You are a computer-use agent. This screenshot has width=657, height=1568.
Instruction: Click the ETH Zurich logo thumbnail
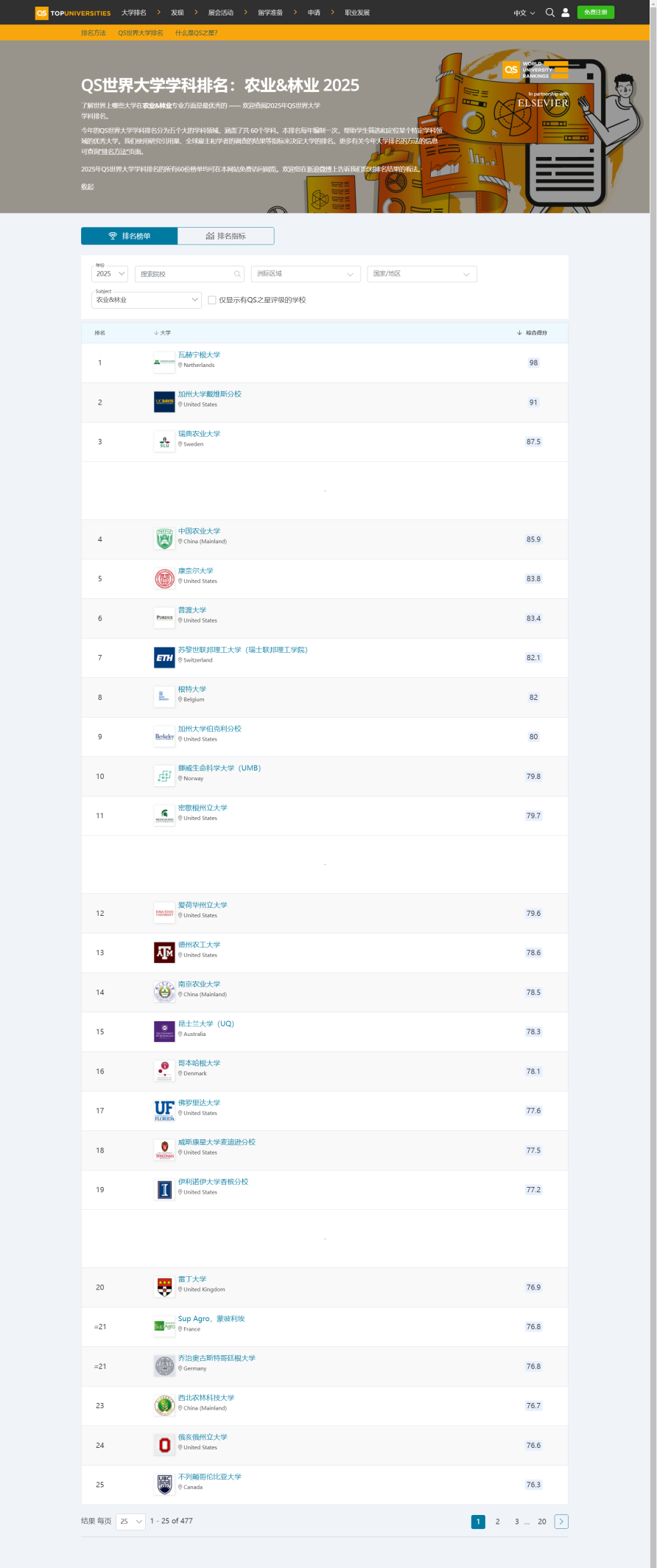coord(164,657)
